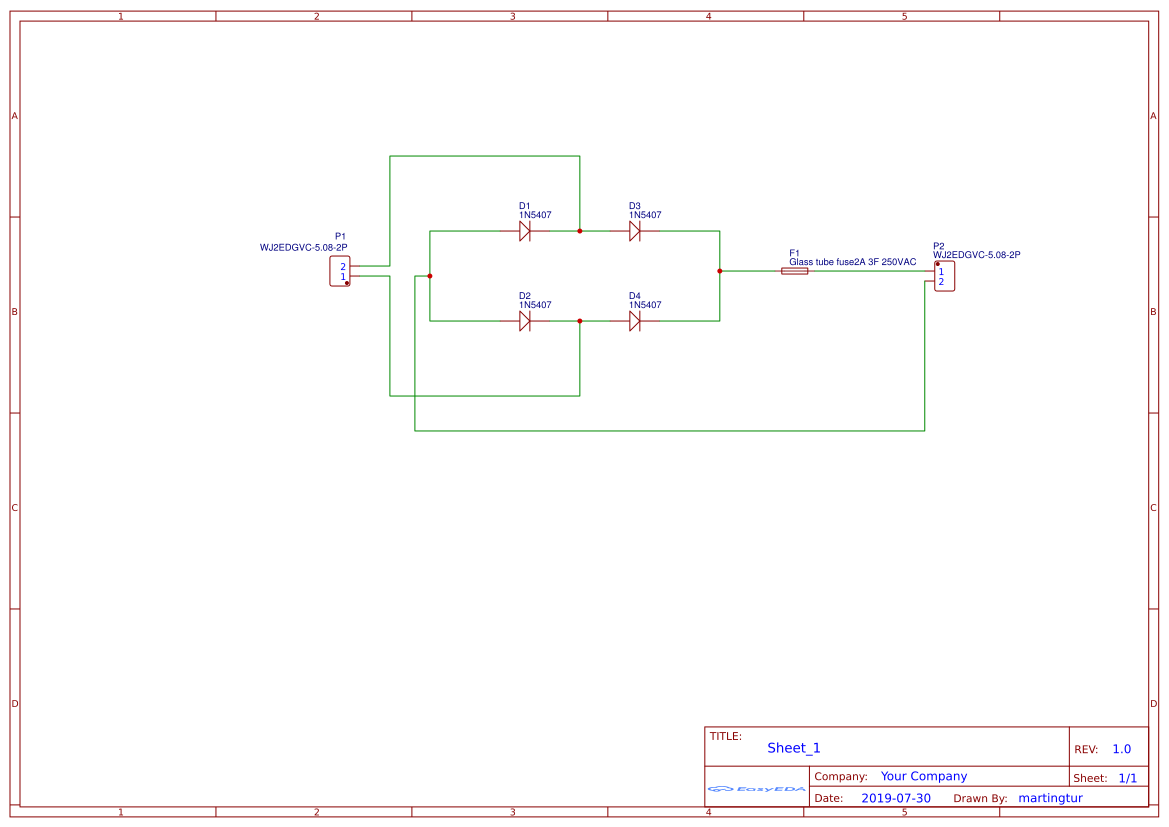1169x827 pixels.
Task: Select the D1 diode symbol
Action: (525, 231)
